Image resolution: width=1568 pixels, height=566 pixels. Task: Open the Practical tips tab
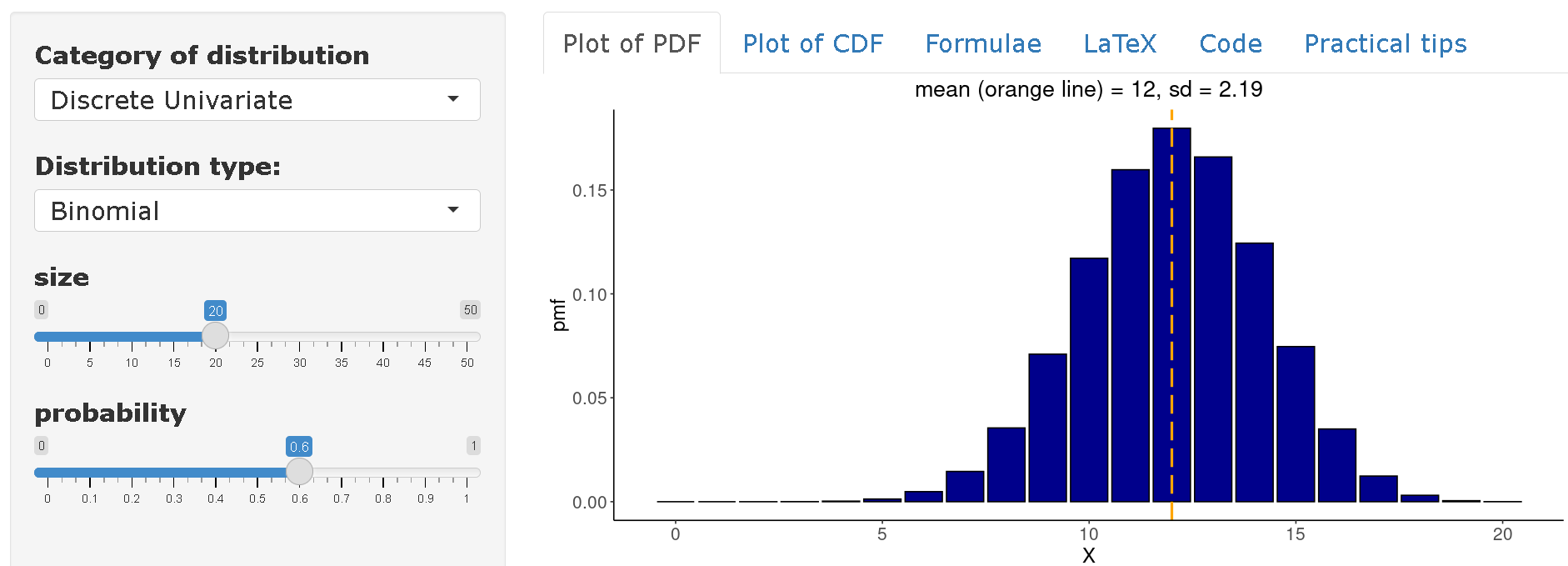(1385, 43)
